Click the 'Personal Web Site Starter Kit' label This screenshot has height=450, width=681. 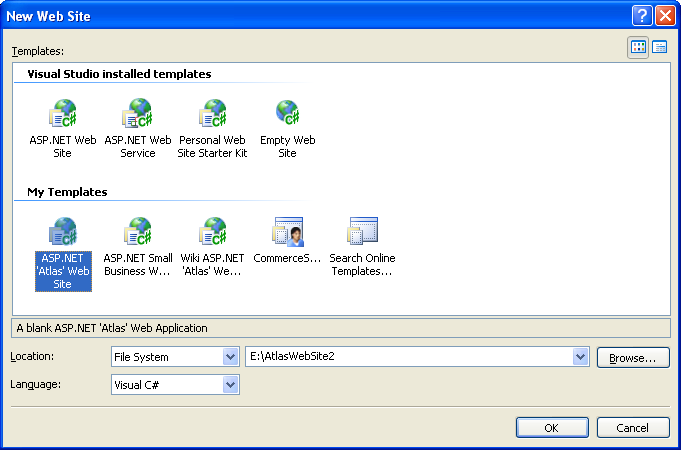point(212,147)
